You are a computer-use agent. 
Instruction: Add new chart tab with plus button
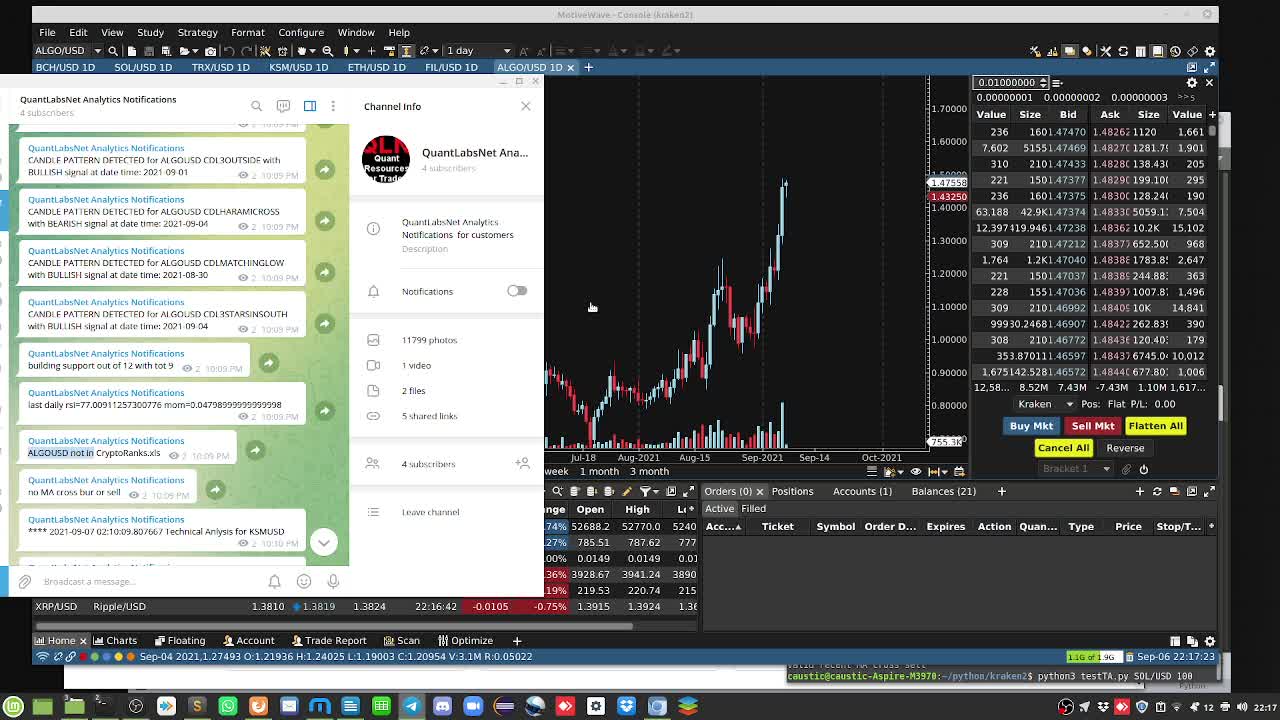point(589,67)
